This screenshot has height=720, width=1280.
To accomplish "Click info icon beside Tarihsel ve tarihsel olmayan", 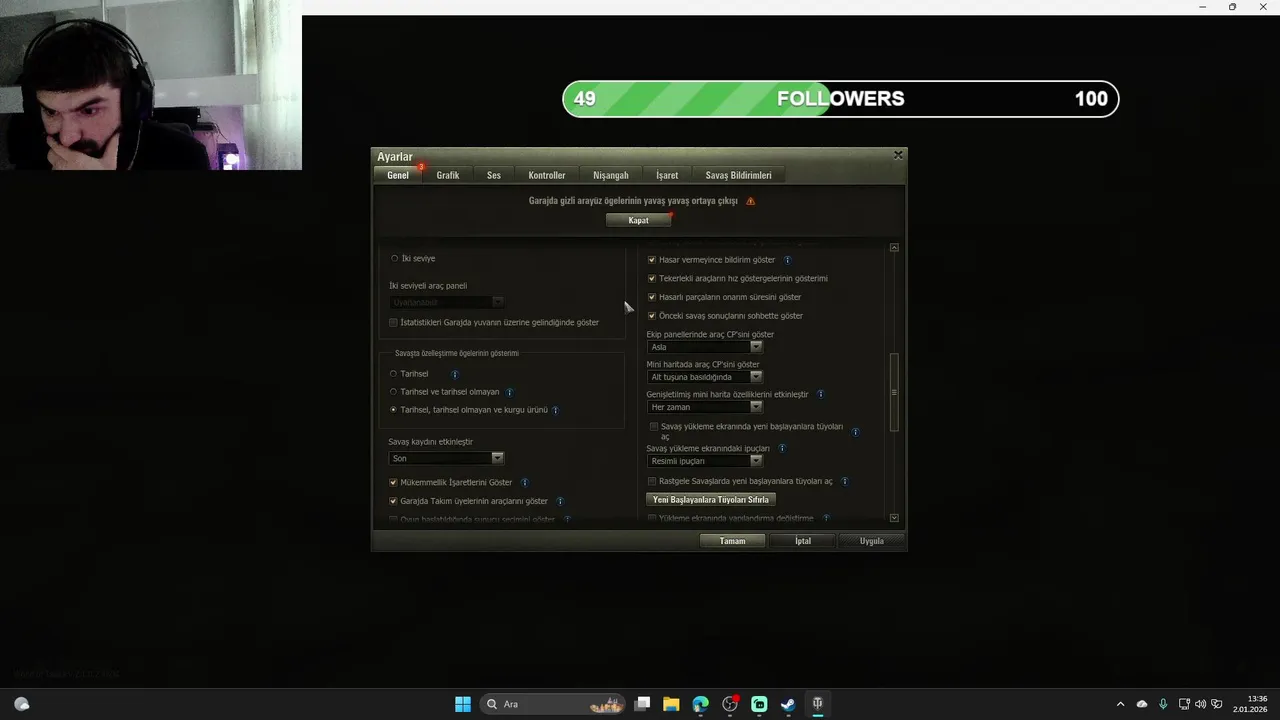I will [510, 392].
